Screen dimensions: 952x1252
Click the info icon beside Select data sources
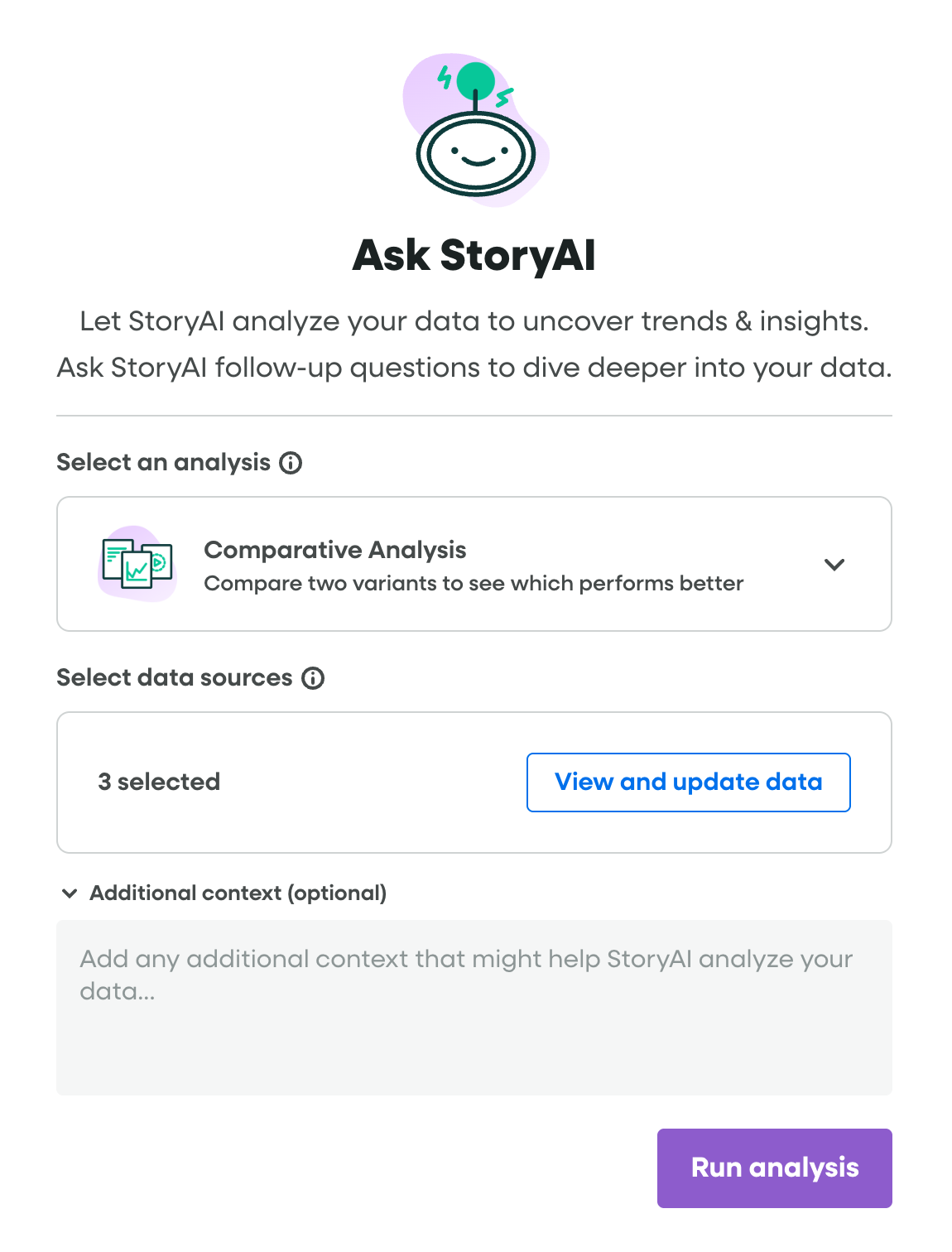pyautogui.click(x=313, y=678)
